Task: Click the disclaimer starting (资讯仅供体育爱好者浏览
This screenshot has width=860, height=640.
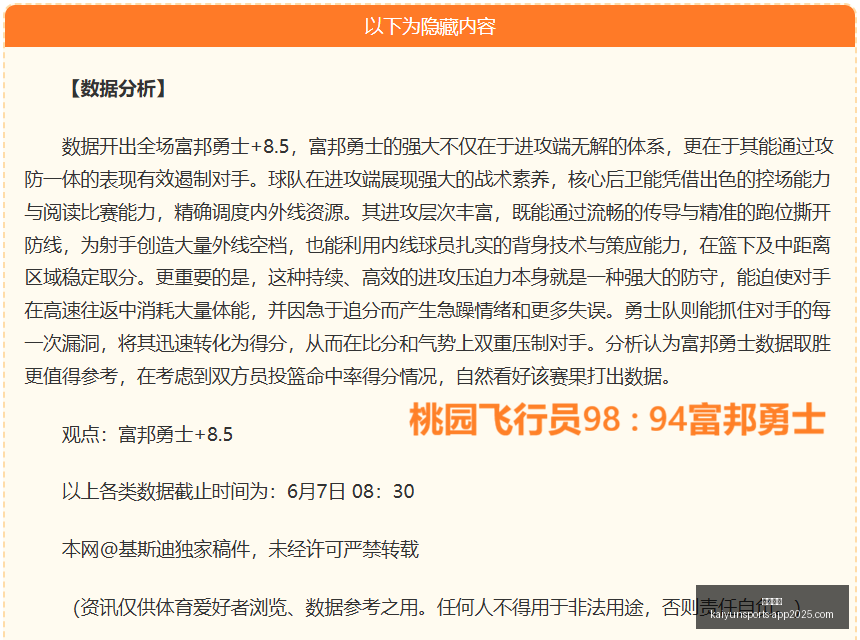Action: [x=437, y=607]
